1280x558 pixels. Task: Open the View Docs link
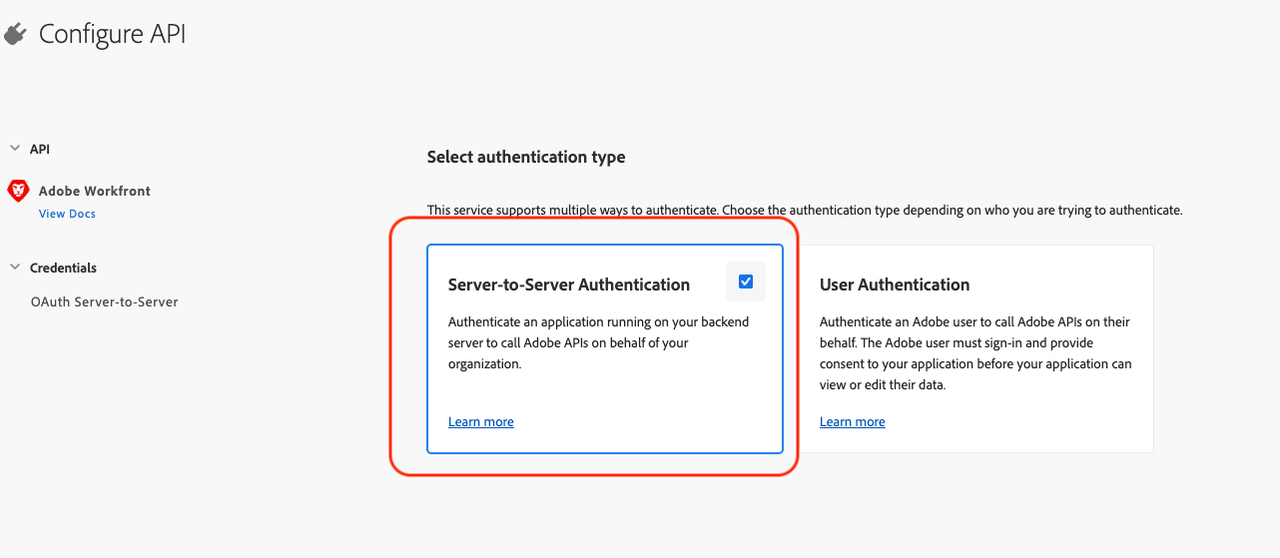(x=67, y=213)
